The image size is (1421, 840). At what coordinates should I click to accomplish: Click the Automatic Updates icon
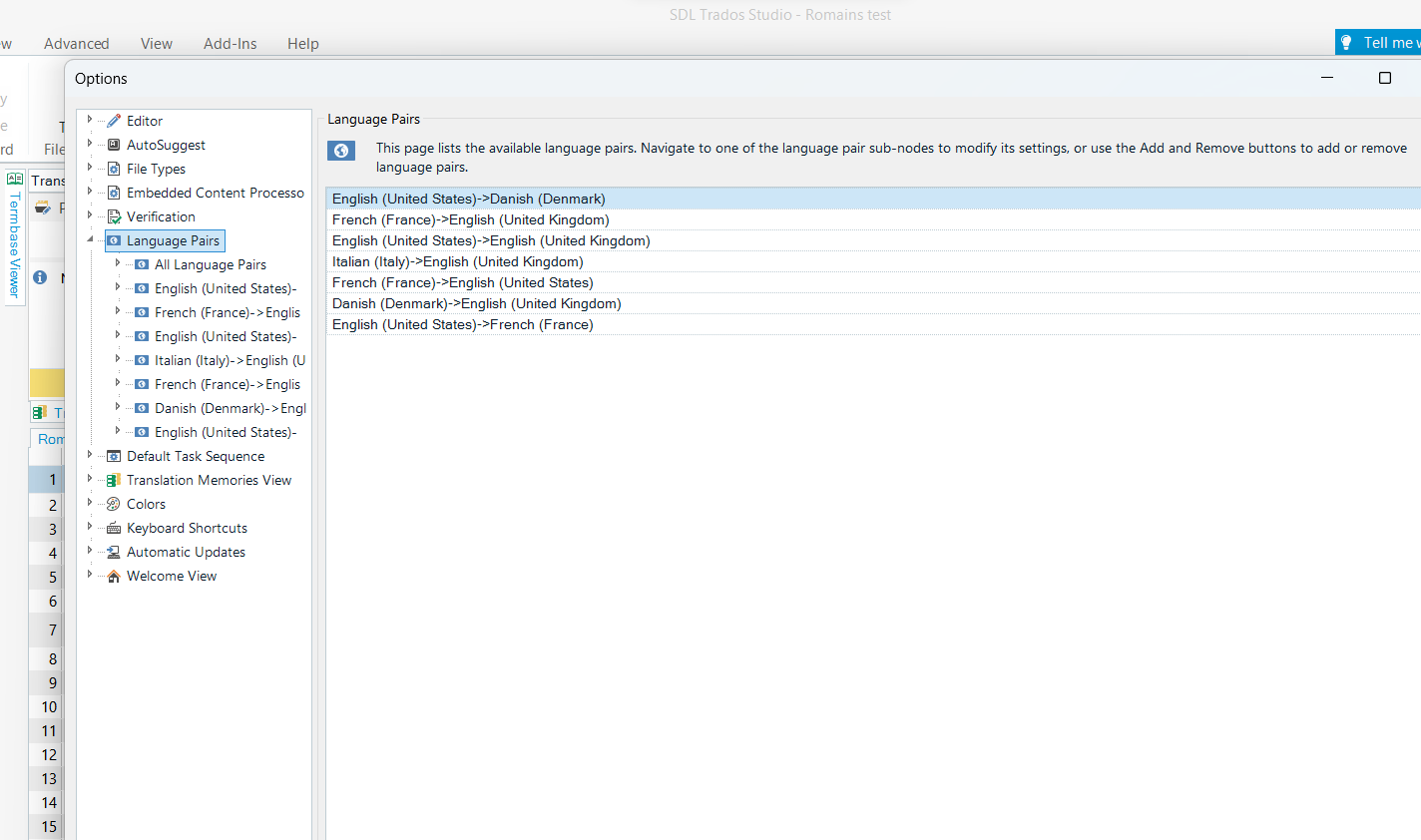[x=114, y=552]
